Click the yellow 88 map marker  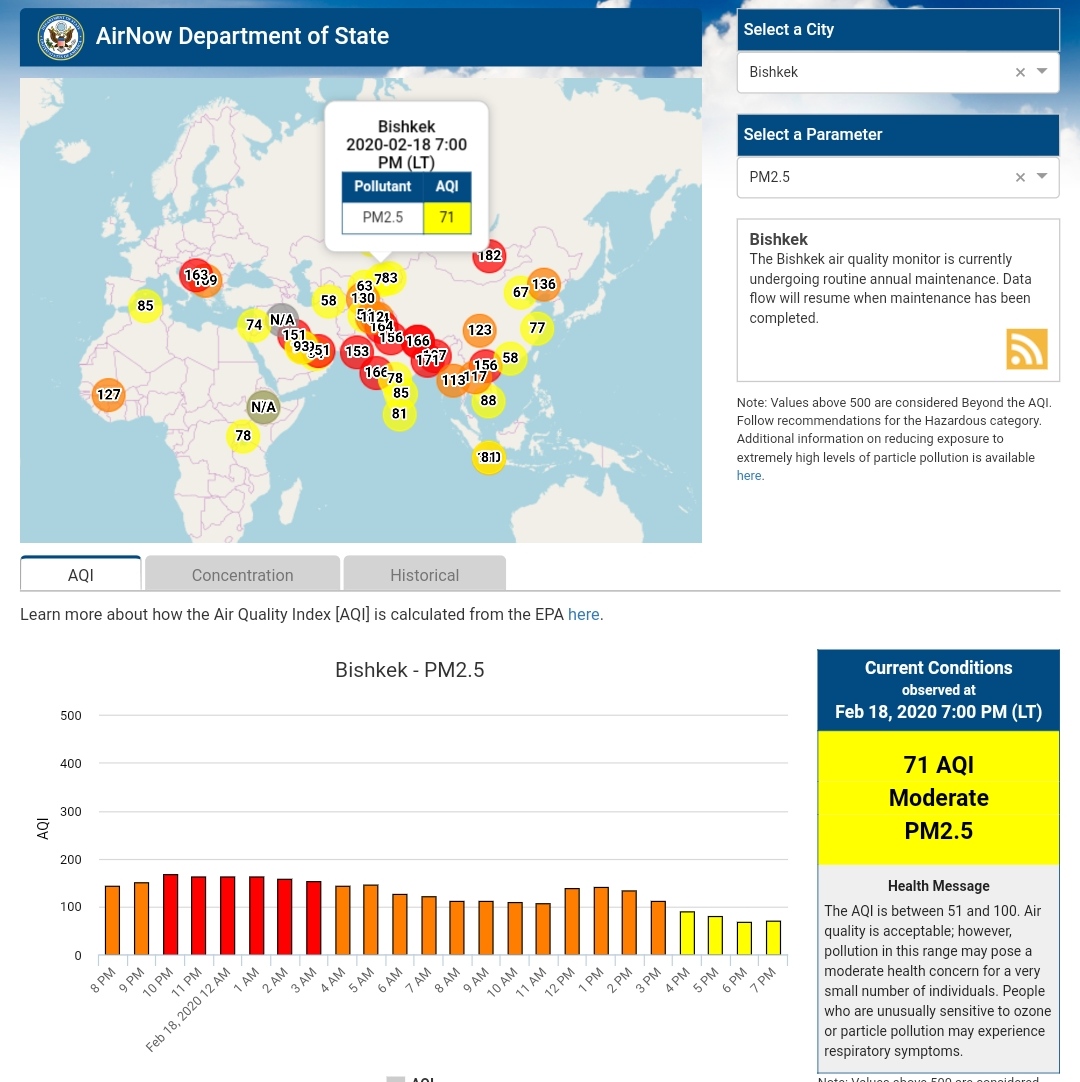coord(488,401)
